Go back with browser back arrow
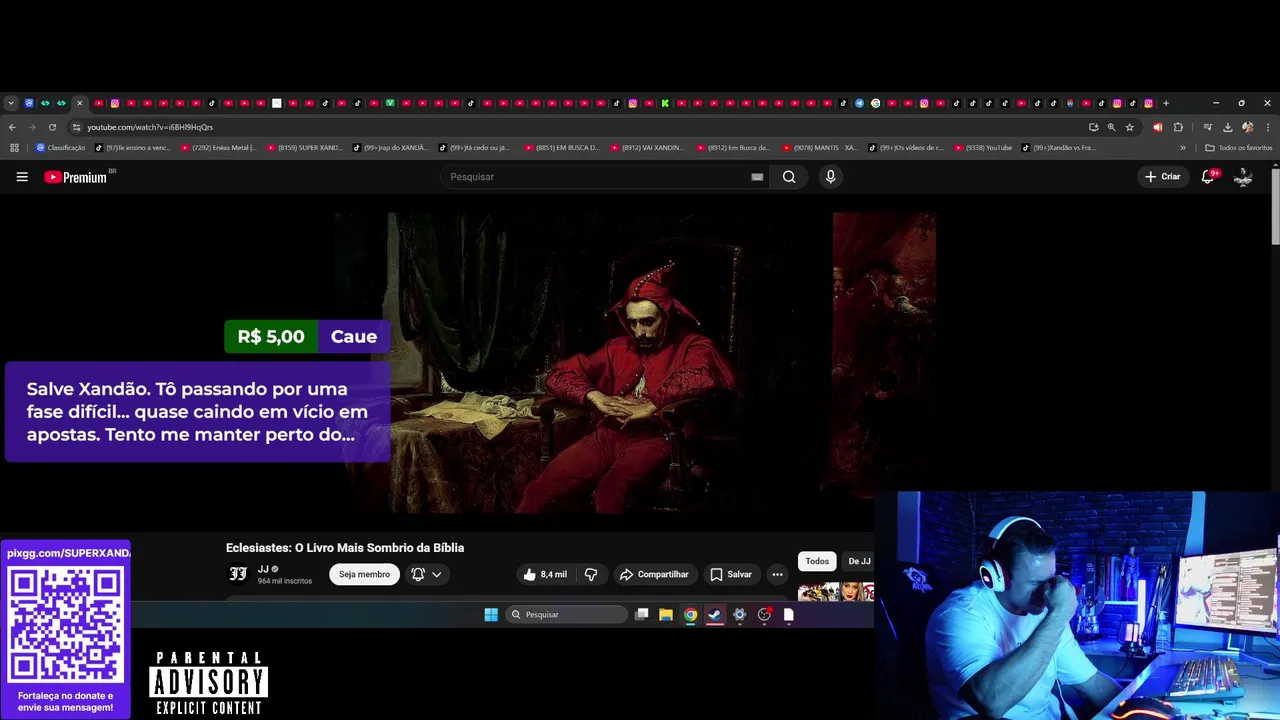Image resolution: width=1280 pixels, height=720 pixels. click(x=12, y=127)
